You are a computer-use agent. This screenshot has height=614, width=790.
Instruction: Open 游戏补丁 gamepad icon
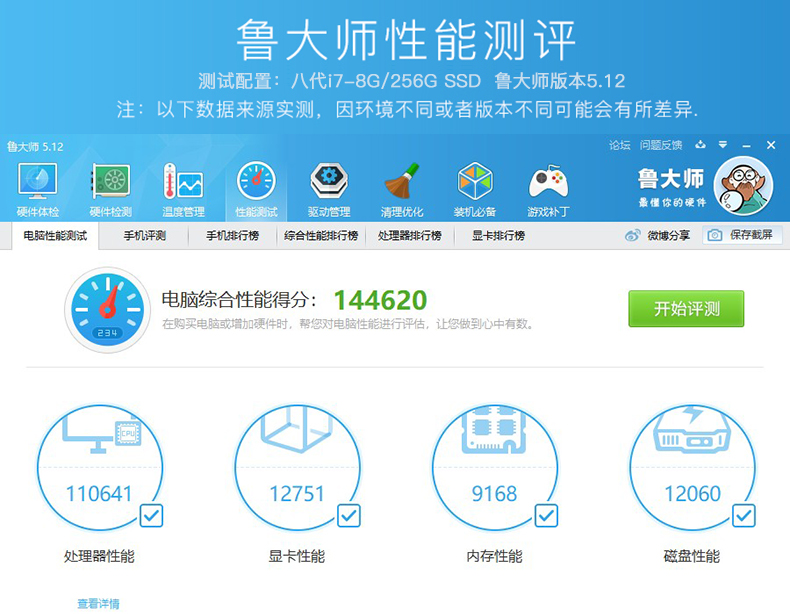pyautogui.click(x=548, y=181)
